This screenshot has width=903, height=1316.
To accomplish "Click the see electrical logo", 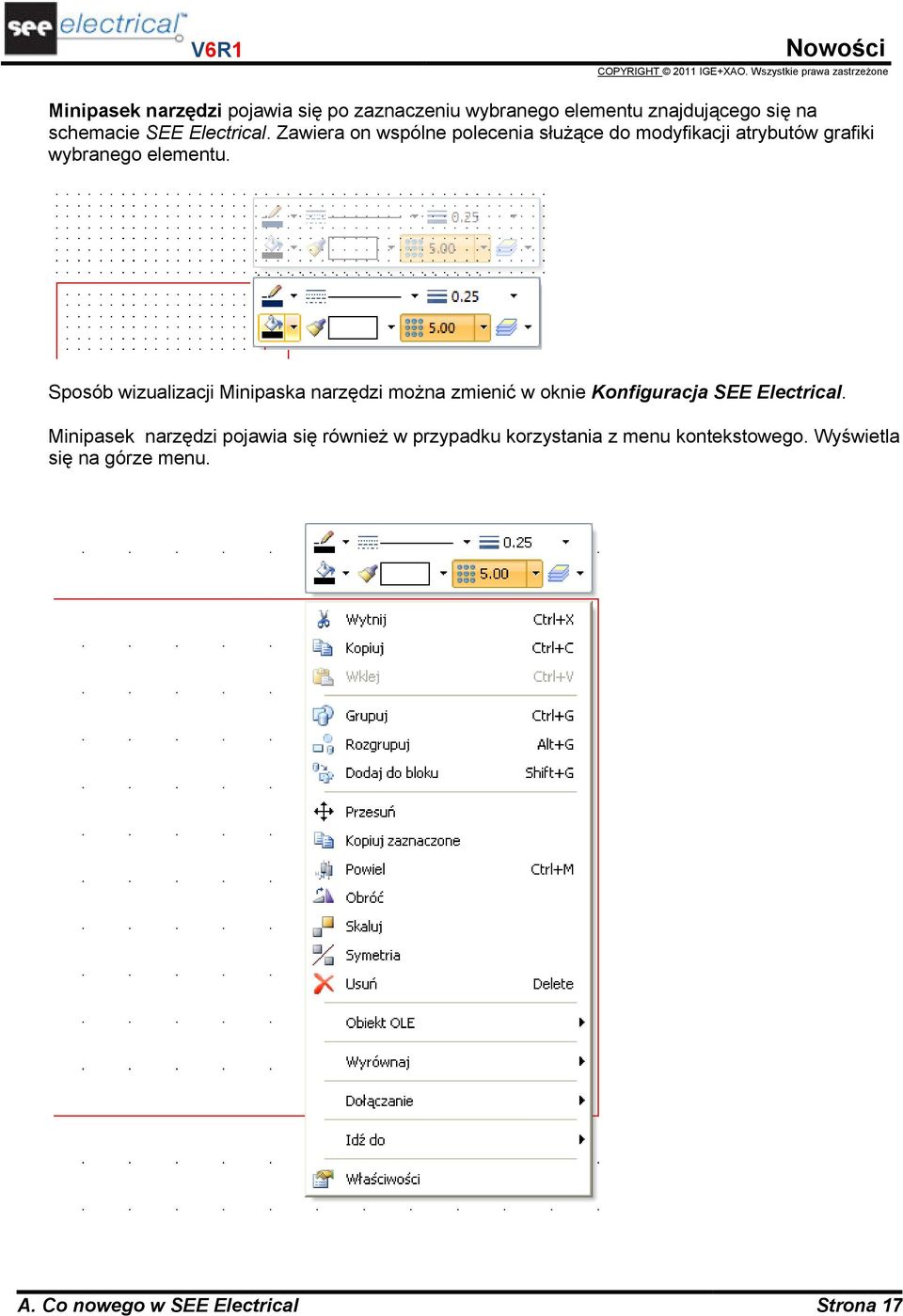I will point(94,28).
